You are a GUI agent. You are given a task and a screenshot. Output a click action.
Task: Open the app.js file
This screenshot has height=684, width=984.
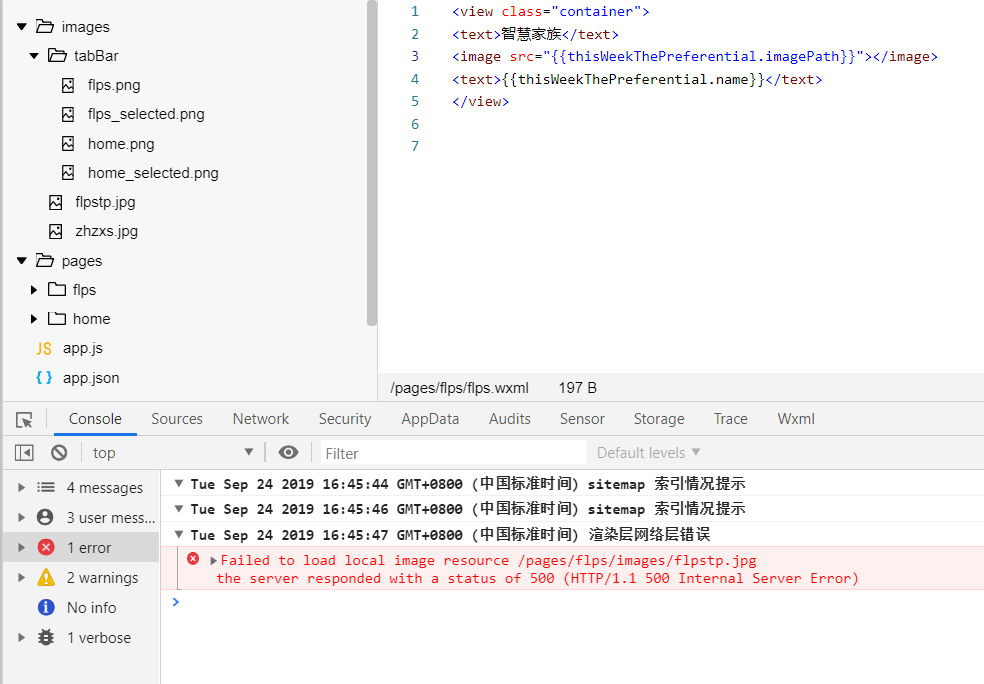(x=82, y=348)
